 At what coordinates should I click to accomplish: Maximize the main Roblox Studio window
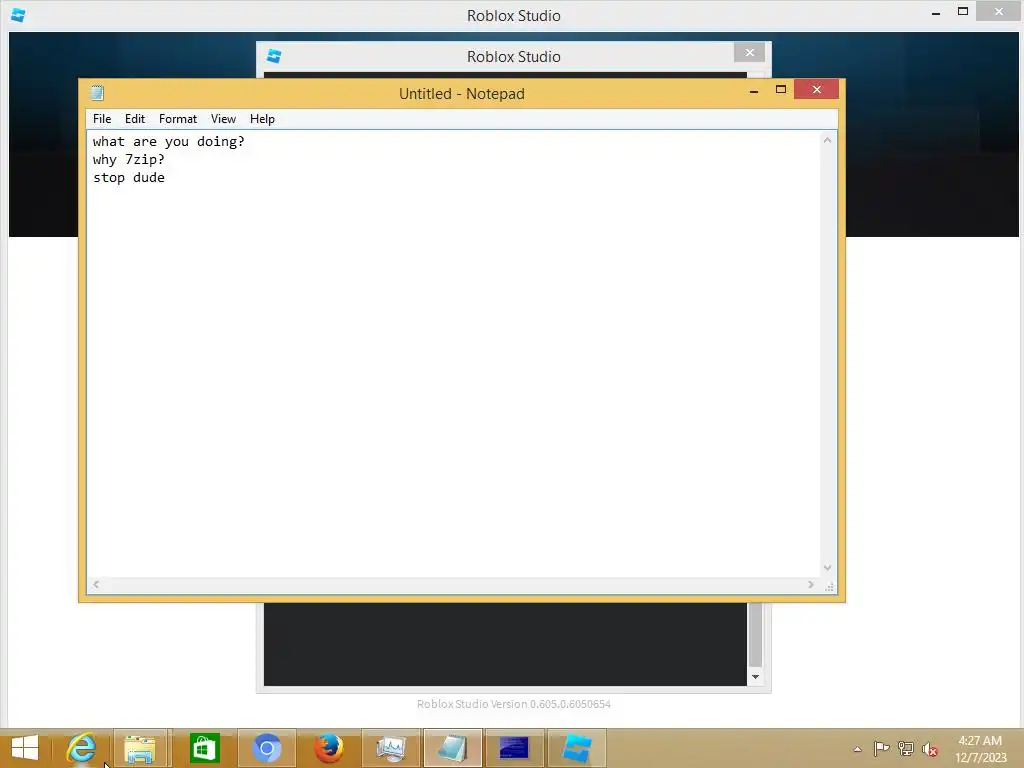click(963, 11)
